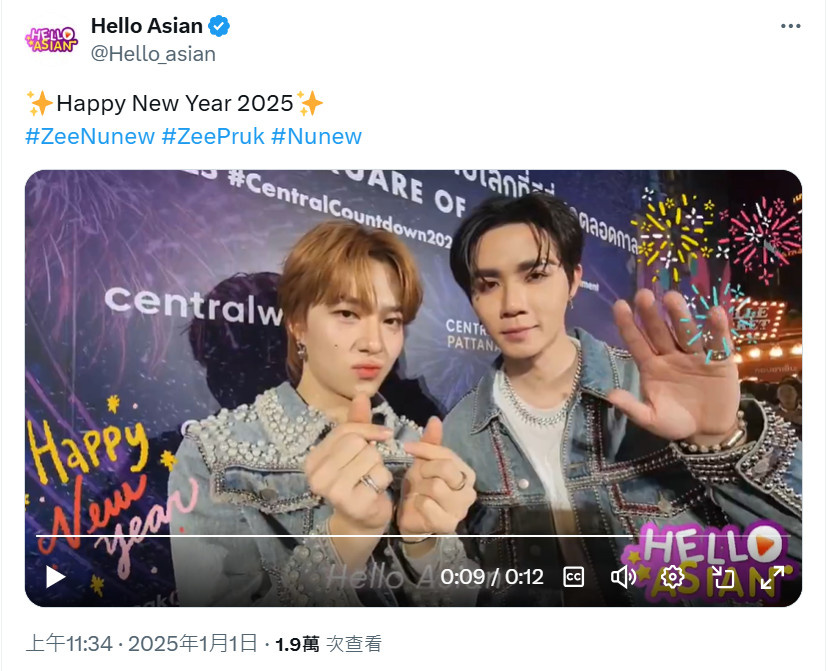
Task: Click the 1.9萬 view count
Action: 297,644
